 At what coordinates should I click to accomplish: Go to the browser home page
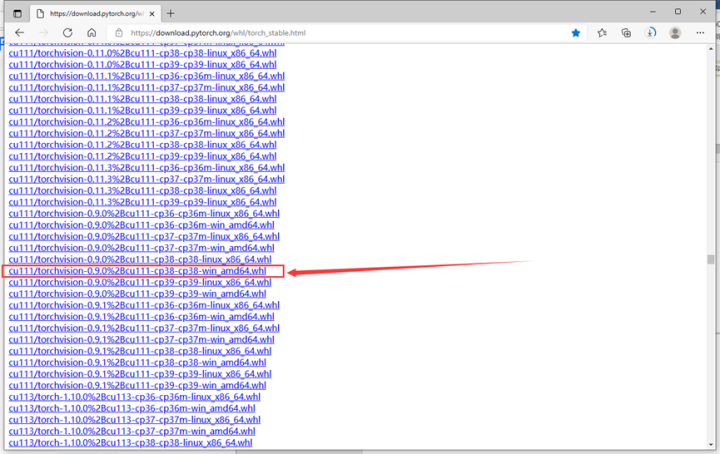[92, 33]
